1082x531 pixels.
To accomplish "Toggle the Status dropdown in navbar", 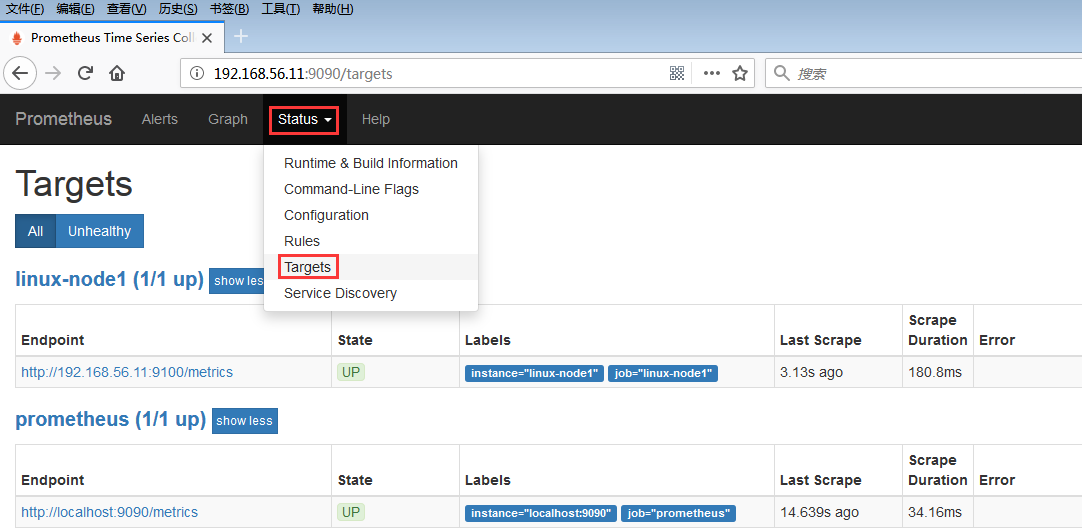I will tap(304, 119).
